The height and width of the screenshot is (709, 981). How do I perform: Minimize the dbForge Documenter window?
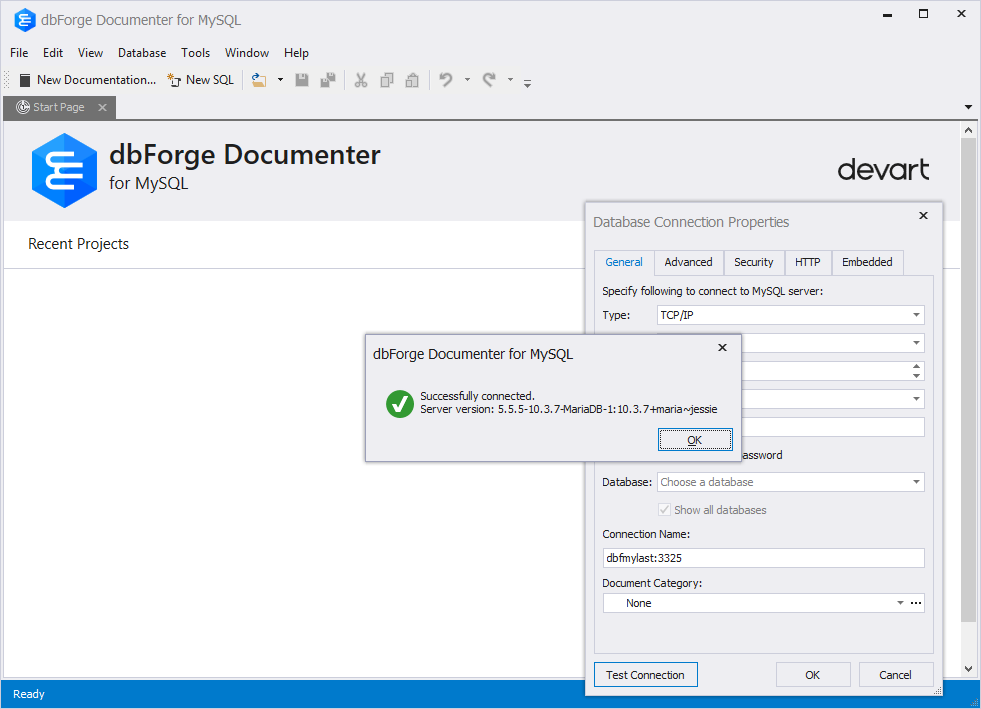click(x=887, y=14)
